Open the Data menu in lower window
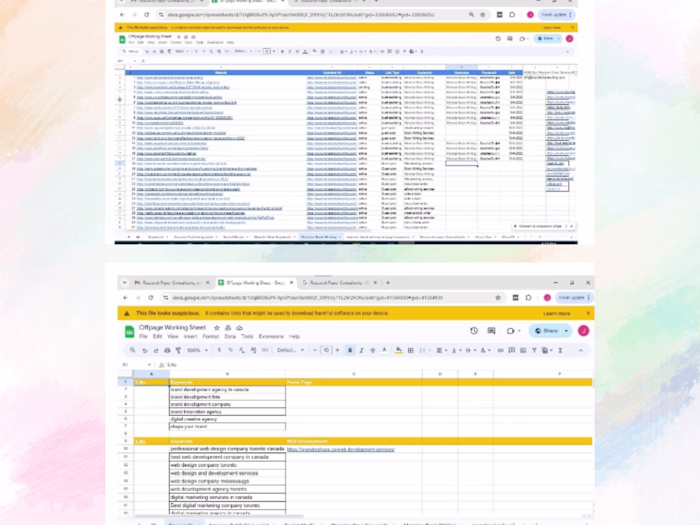Viewport: 700px width, 525px height. coord(230,337)
